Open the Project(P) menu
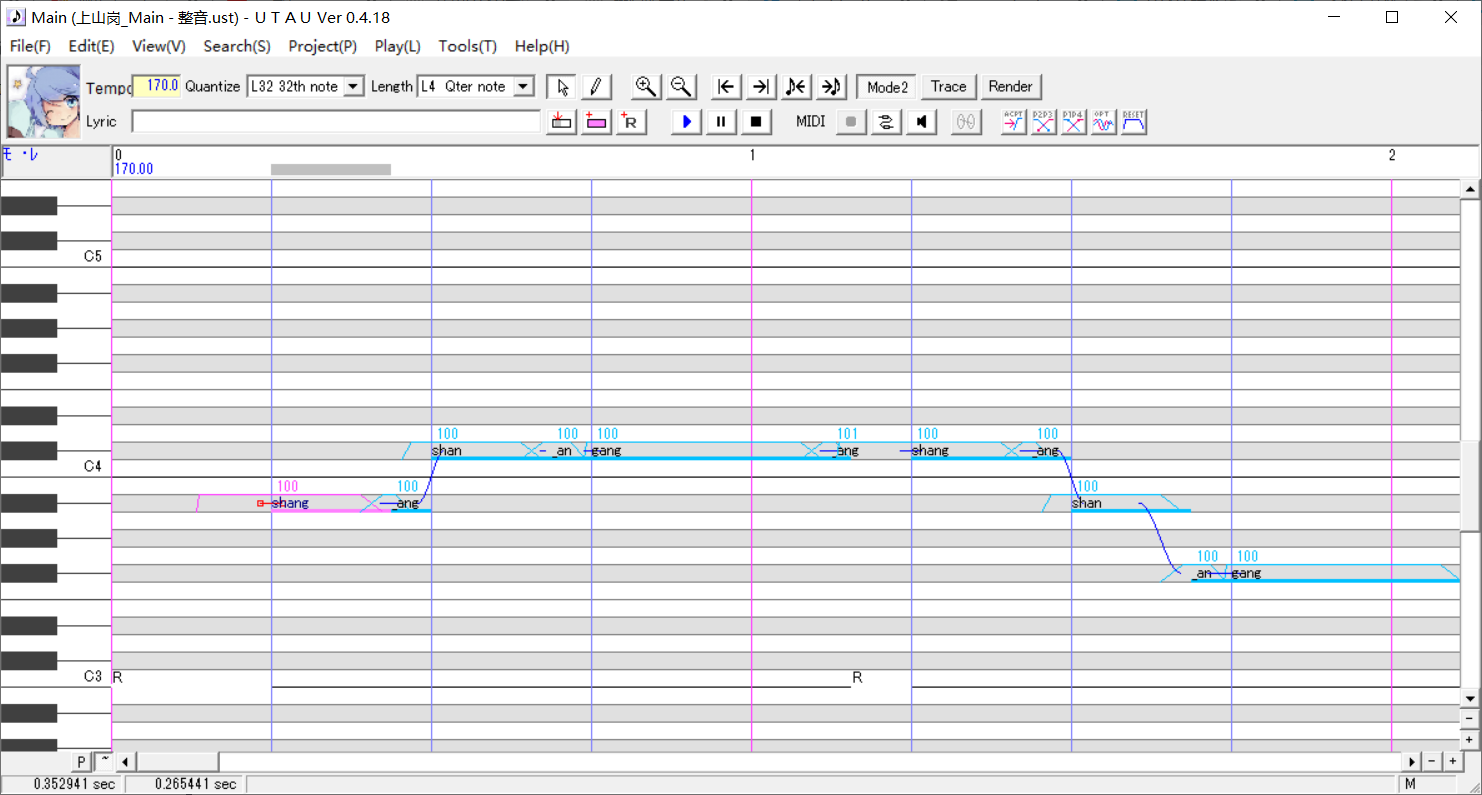Image resolution: width=1482 pixels, height=795 pixels. click(322, 46)
